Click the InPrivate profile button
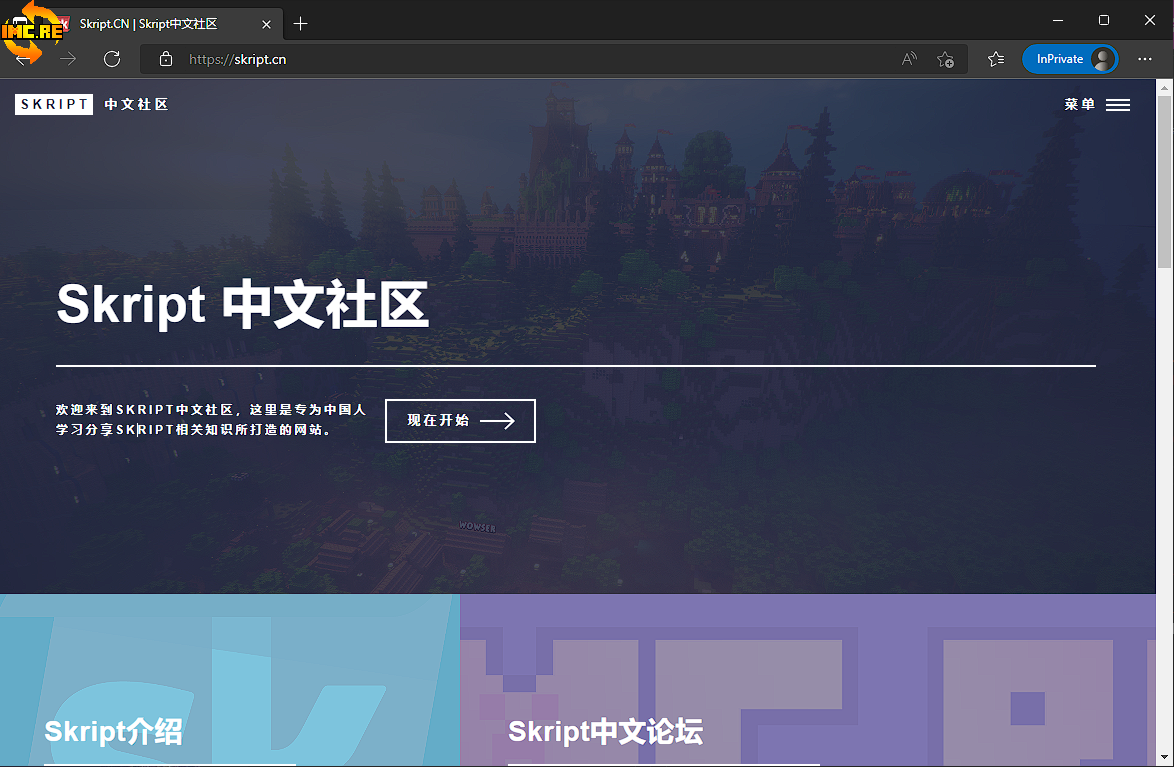 click(x=1069, y=59)
